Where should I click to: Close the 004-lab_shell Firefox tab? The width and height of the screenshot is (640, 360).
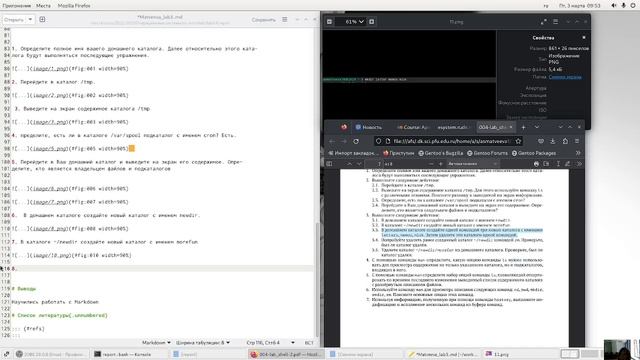pyautogui.click(x=511, y=127)
